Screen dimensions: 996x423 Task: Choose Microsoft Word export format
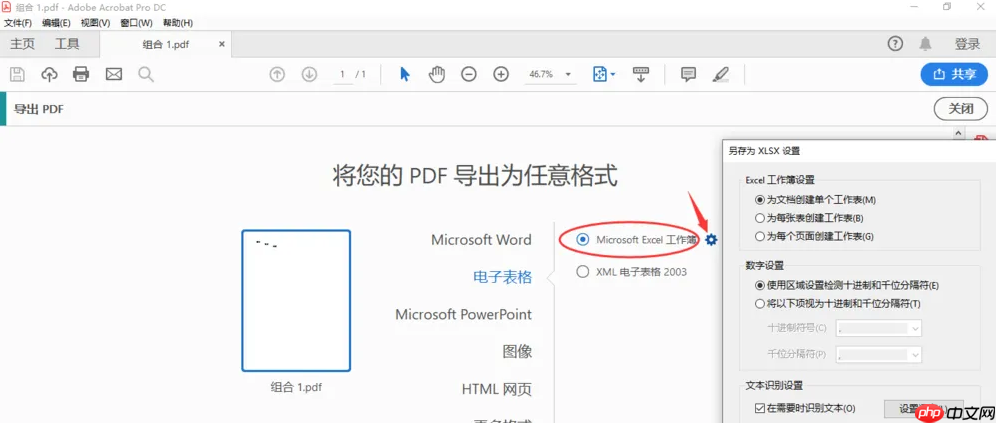[481, 239]
